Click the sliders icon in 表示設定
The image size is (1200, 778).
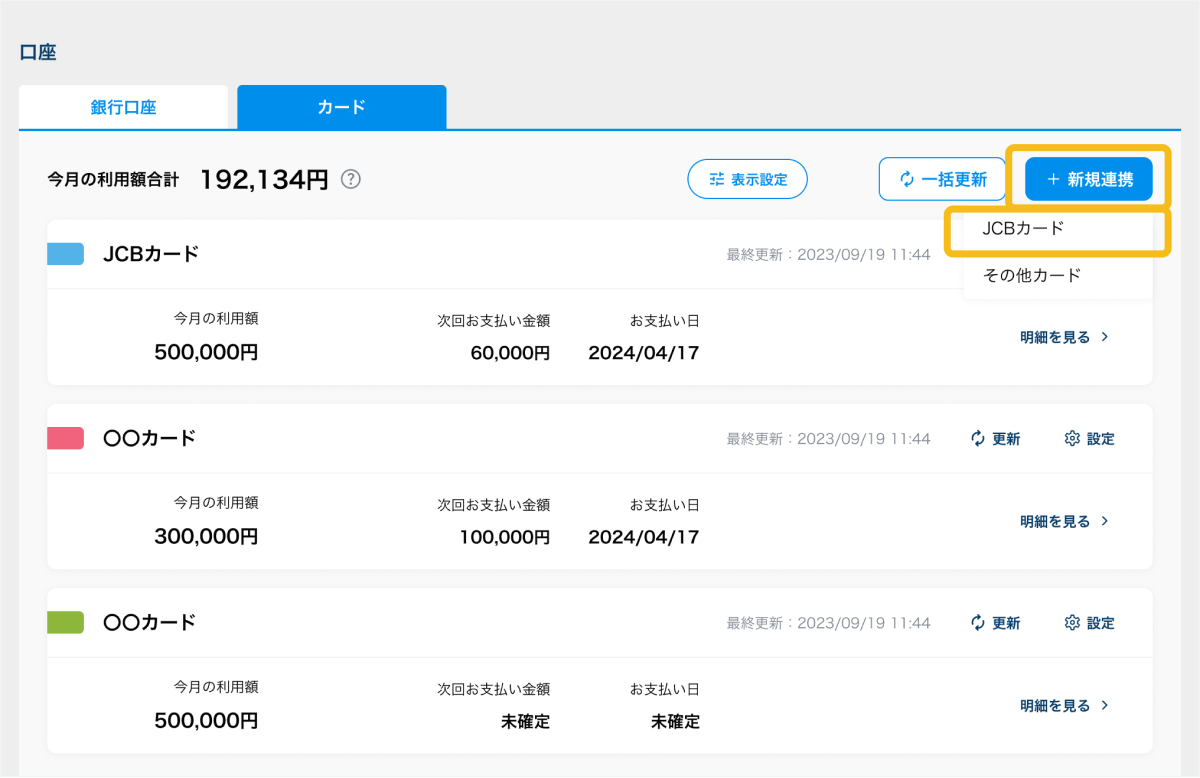(x=716, y=179)
